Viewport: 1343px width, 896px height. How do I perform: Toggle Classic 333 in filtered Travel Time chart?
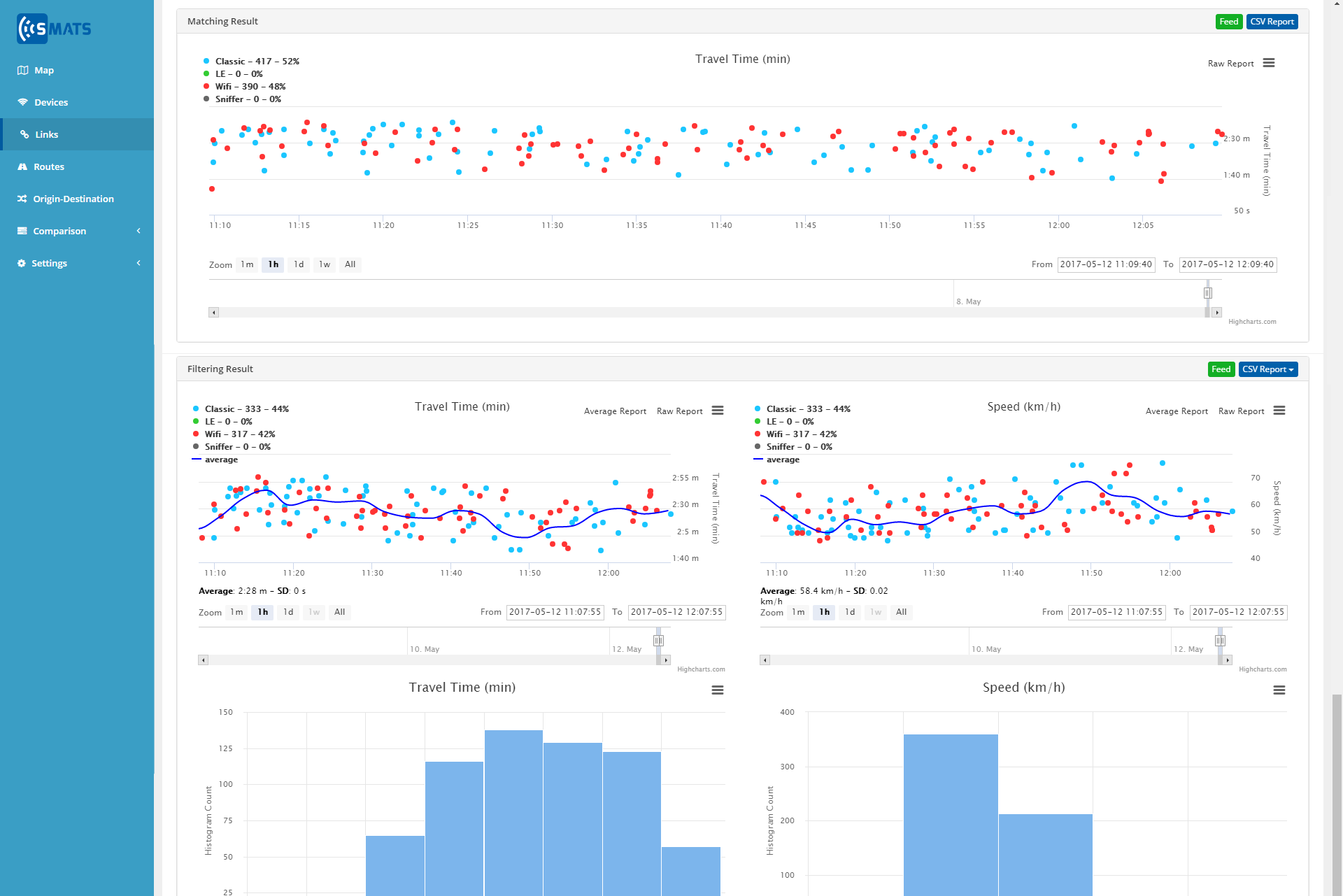pyautogui.click(x=241, y=409)
